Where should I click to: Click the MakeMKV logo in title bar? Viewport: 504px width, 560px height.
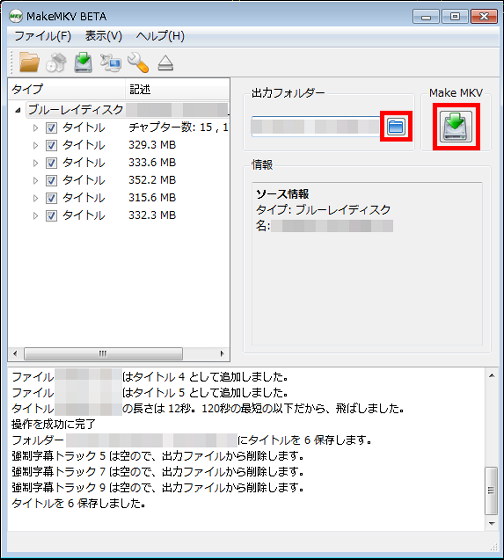pos(16,16)
